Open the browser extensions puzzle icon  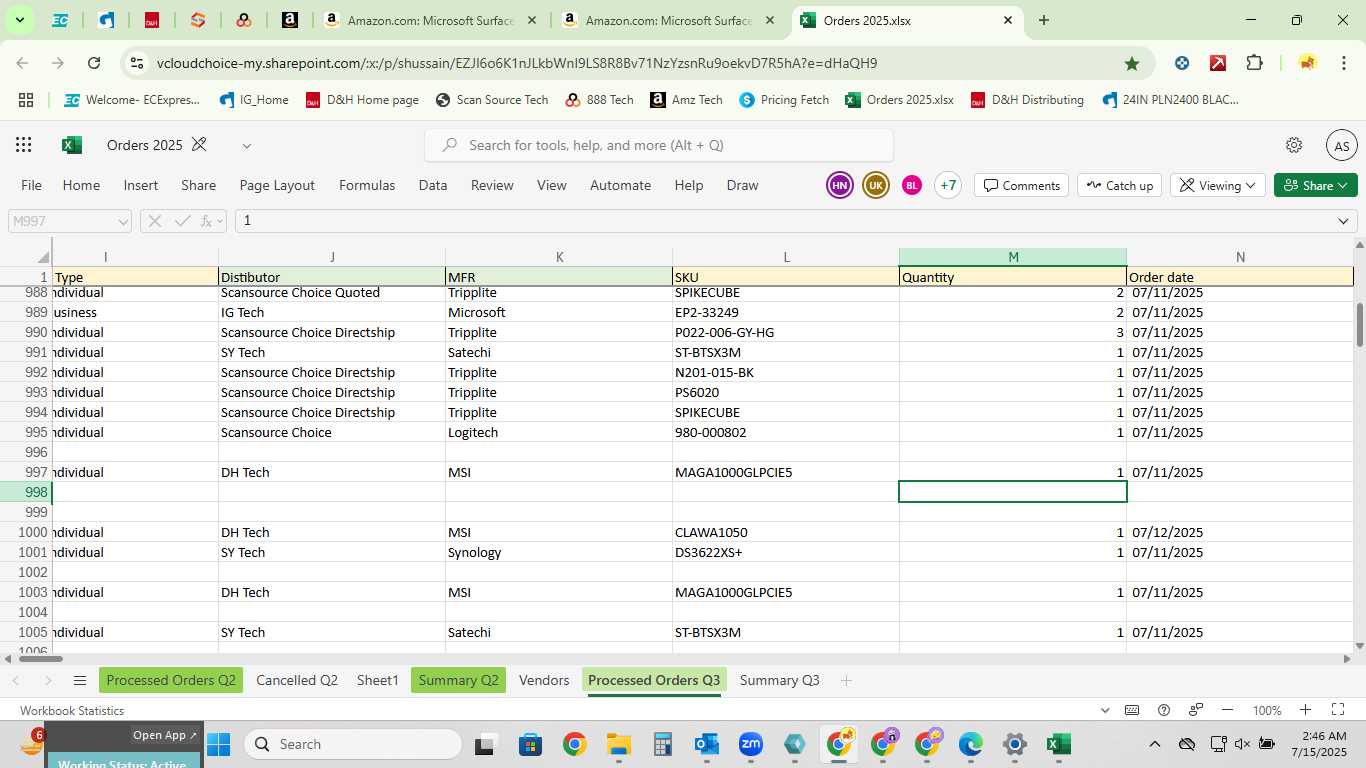tap(1254, 63)
